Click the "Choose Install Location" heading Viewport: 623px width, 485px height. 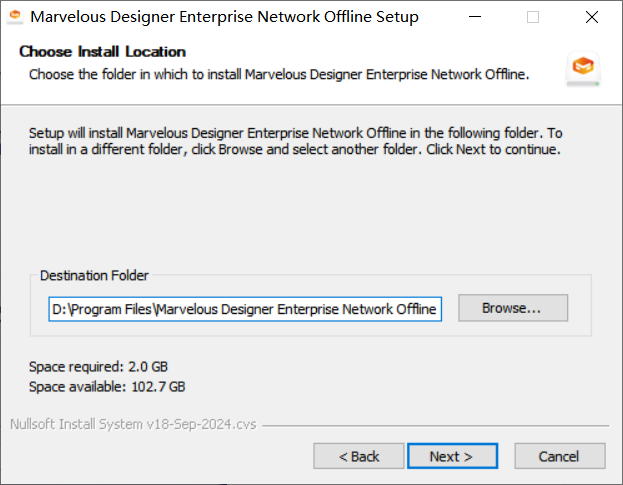click(102, 52)
